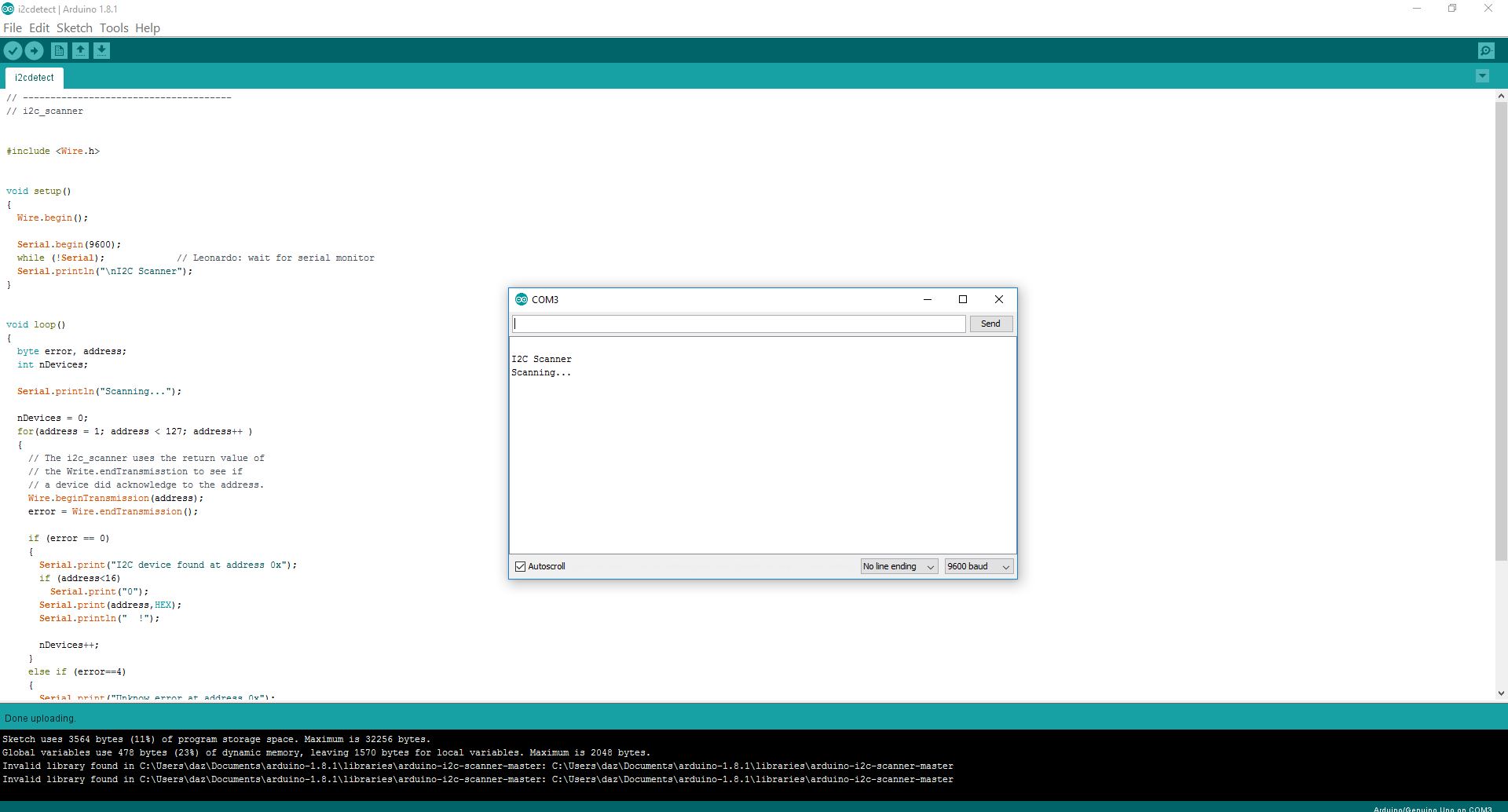The image size is (1508, 812).
Task: Click 'else if (error==4)' code line
Action: point(77,671)
